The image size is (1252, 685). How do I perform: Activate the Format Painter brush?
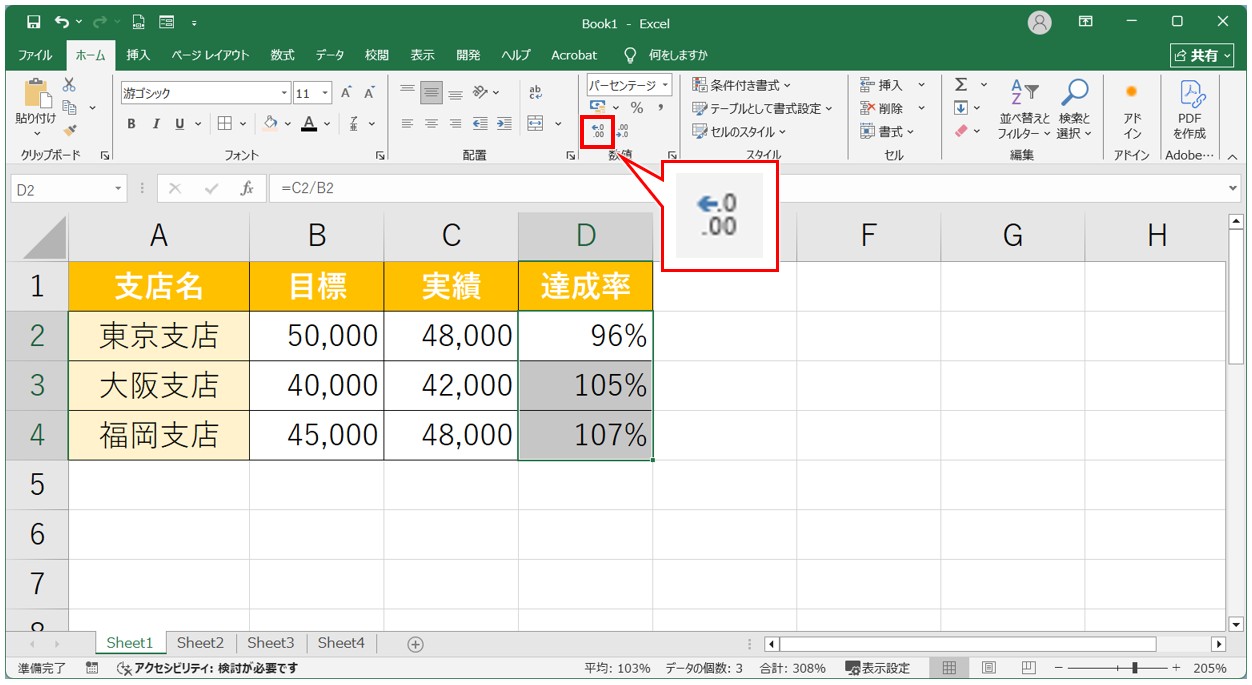(x=69, y=130)
